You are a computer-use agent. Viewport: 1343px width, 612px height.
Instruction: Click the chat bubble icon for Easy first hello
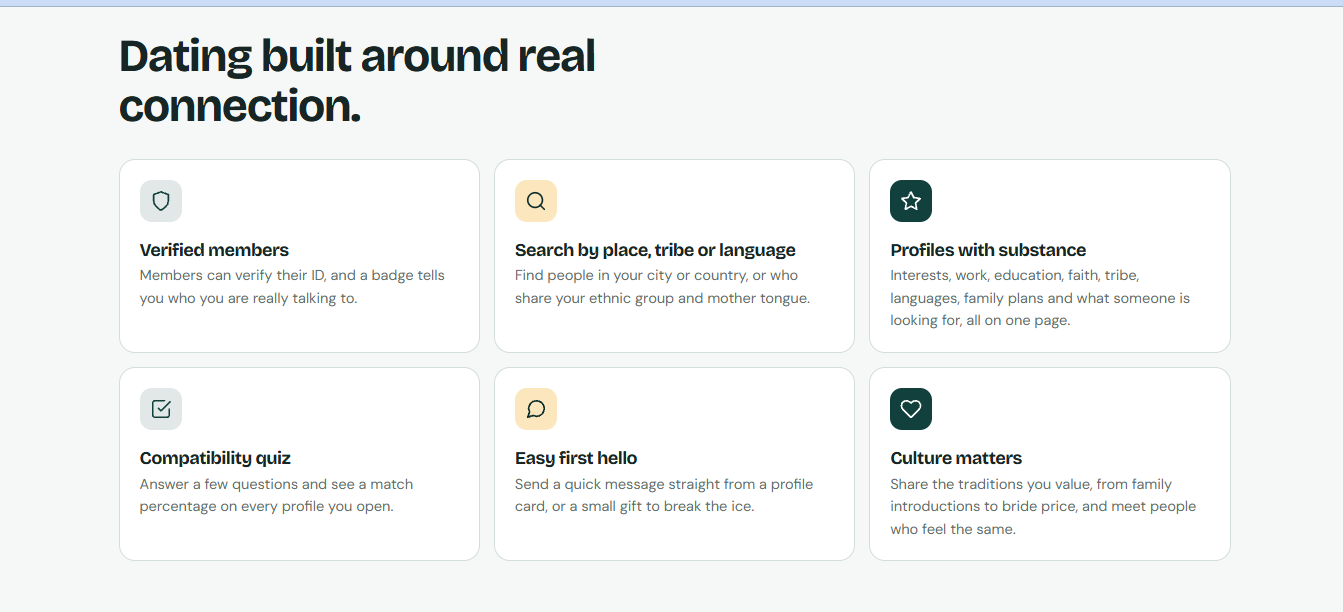[536, 409]
